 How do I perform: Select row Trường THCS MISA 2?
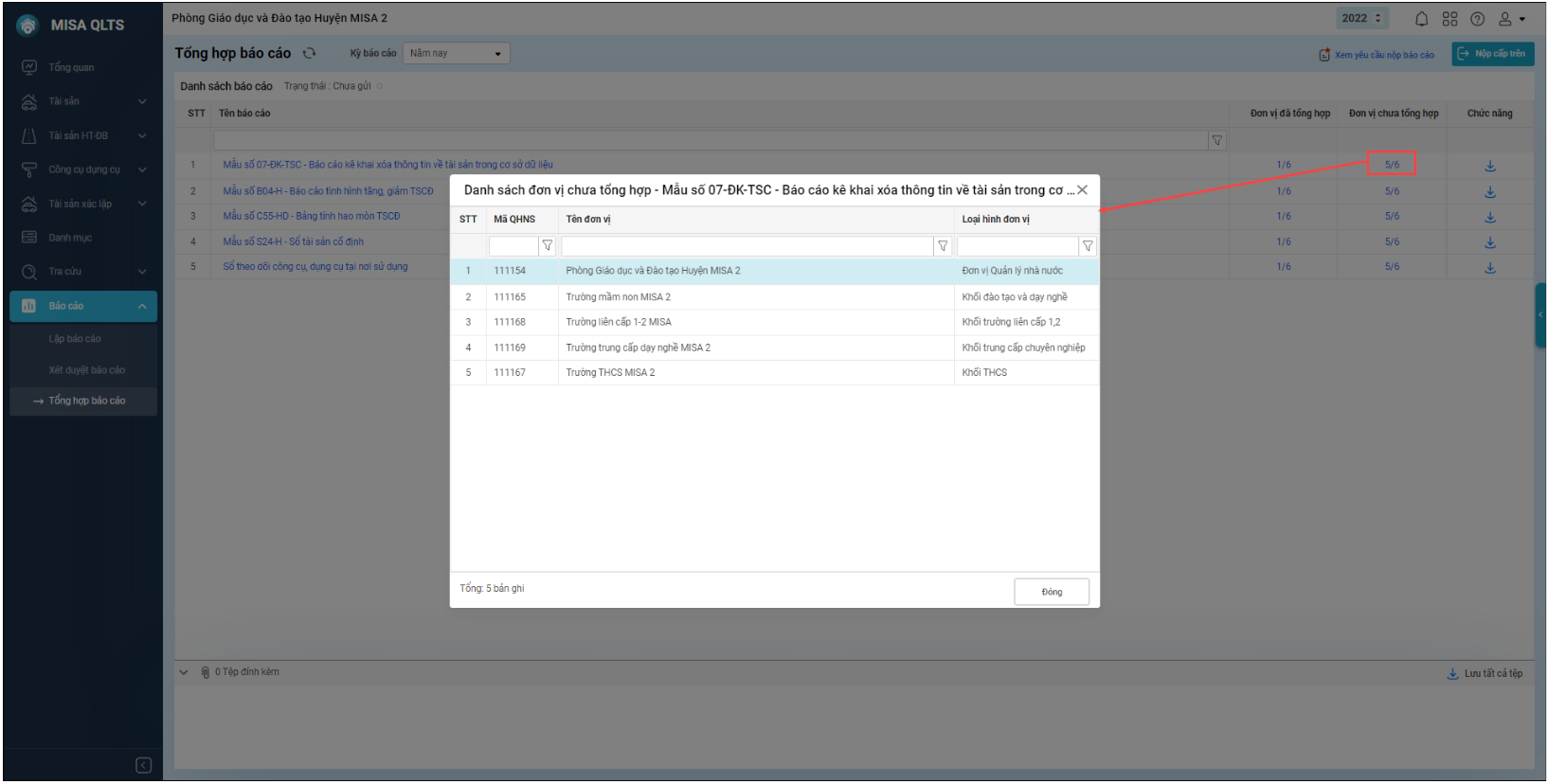(x=775, y=372)
